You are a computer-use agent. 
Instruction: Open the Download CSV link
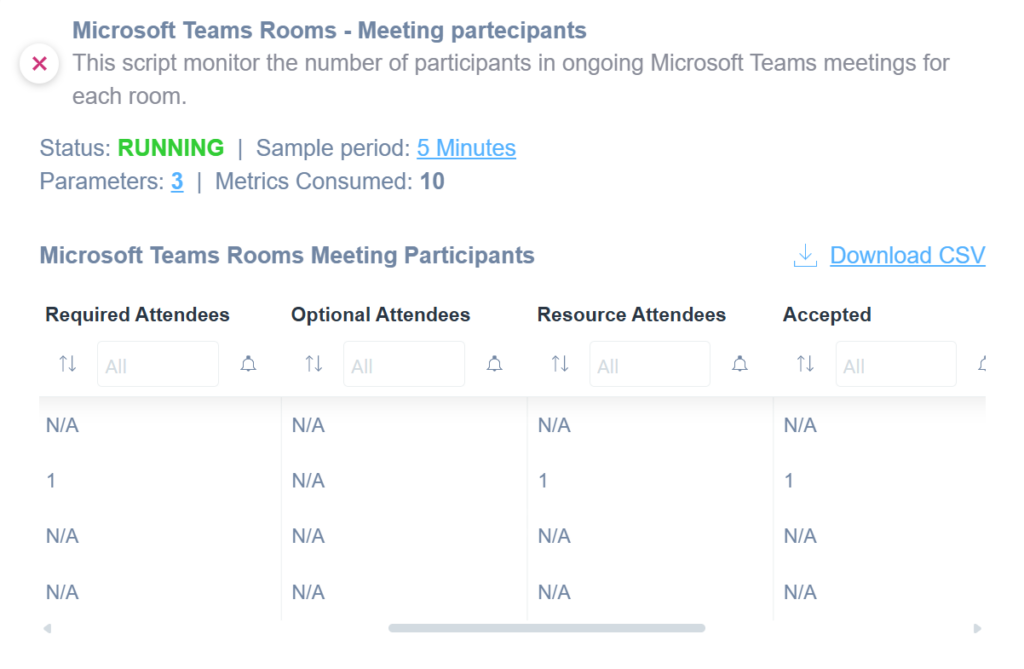(907, 255)
